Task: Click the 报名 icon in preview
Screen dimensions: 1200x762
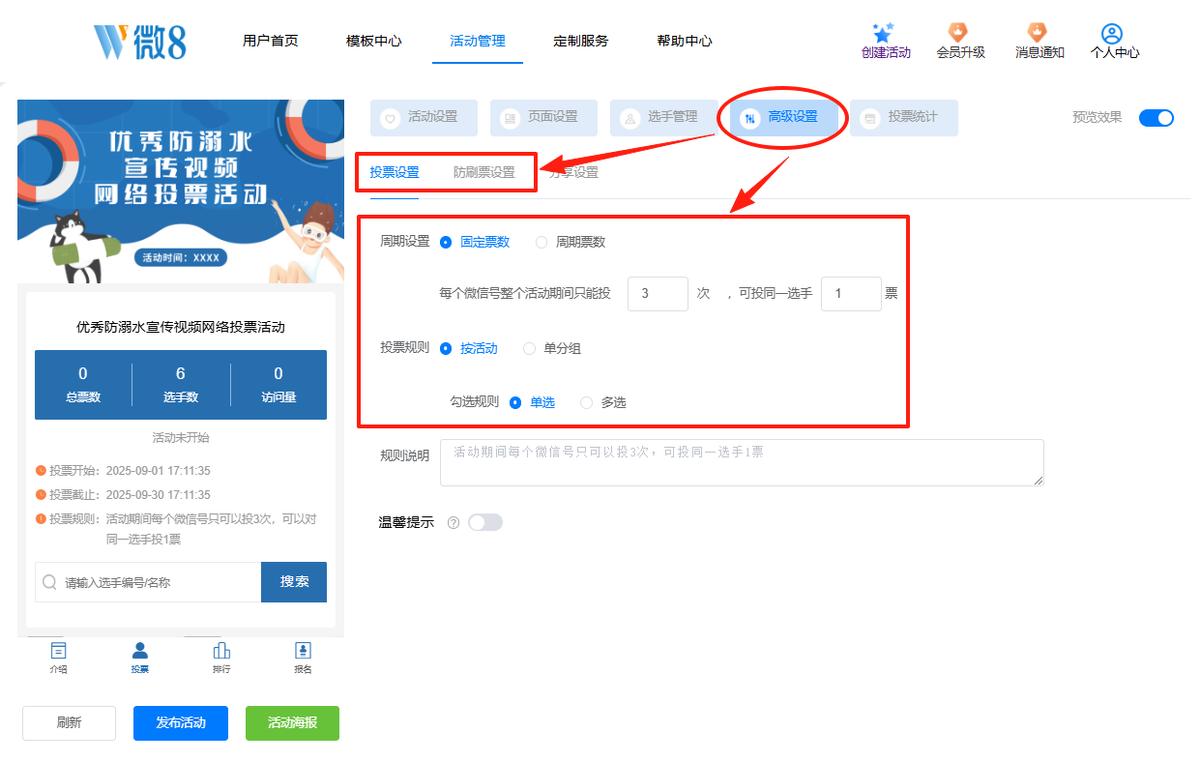Action: click(303, 651)
